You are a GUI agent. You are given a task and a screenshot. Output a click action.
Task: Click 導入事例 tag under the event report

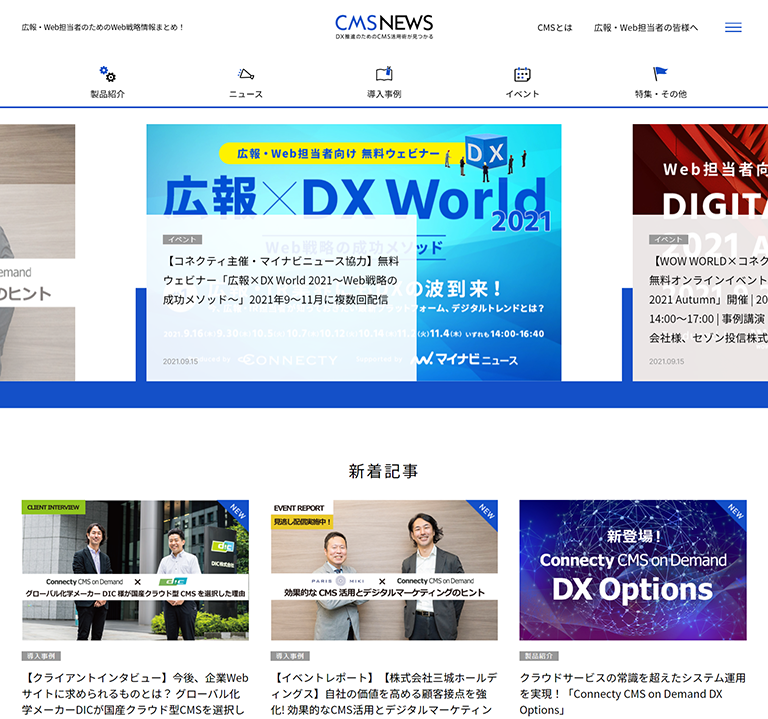tap(290, 656)
